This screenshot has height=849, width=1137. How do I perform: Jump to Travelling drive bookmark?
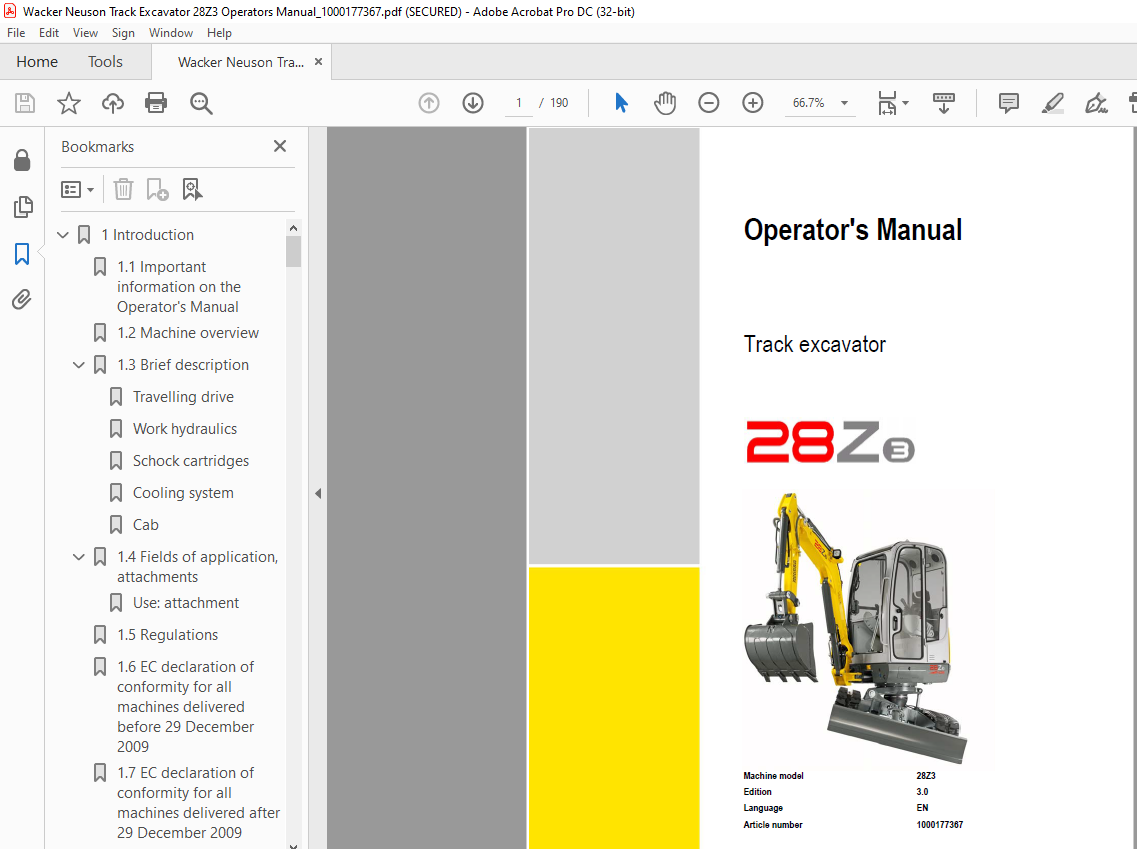coord(183,397)
